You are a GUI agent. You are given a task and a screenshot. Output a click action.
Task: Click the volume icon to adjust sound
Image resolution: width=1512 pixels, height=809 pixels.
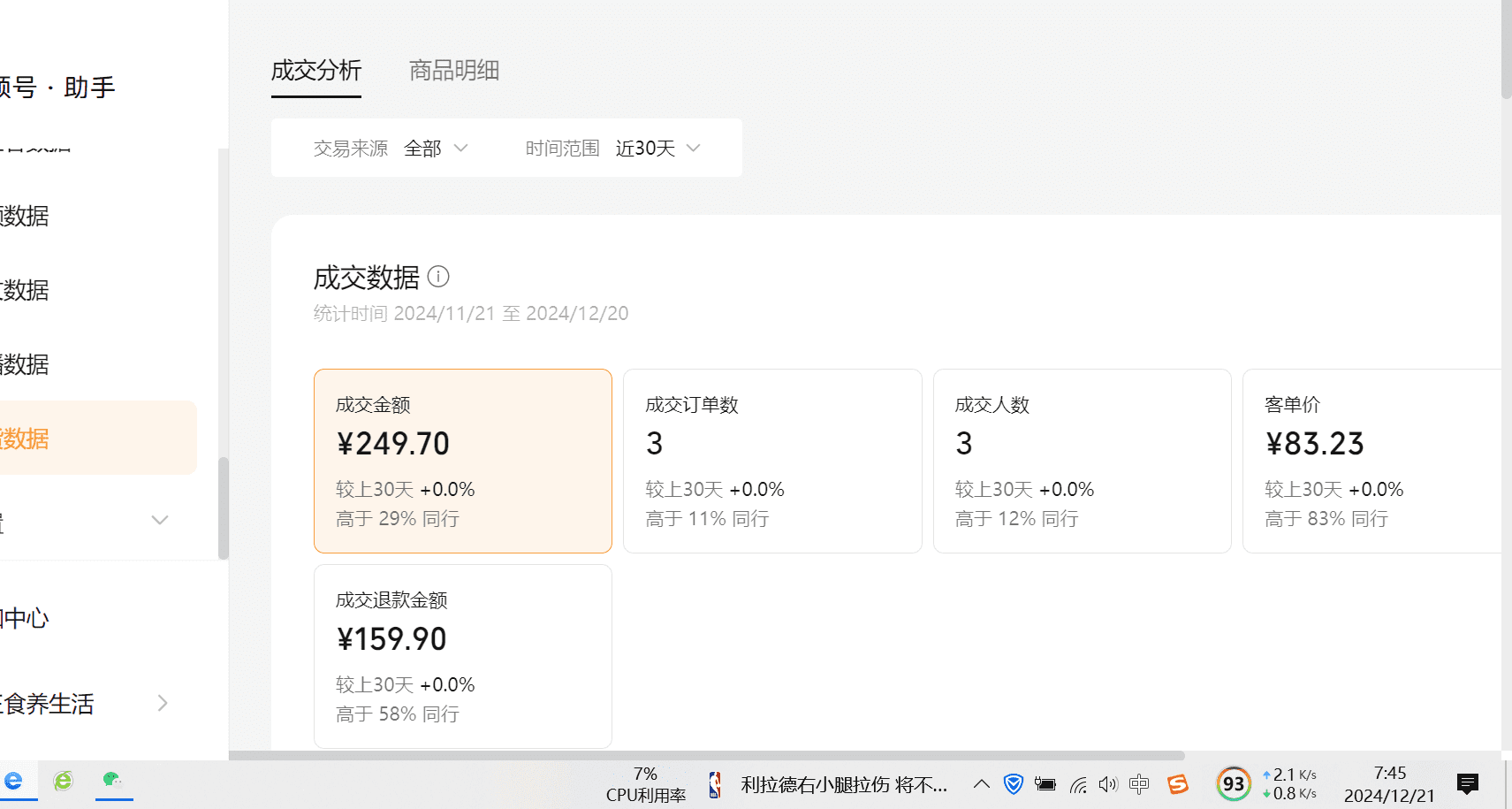[1107, 783]
